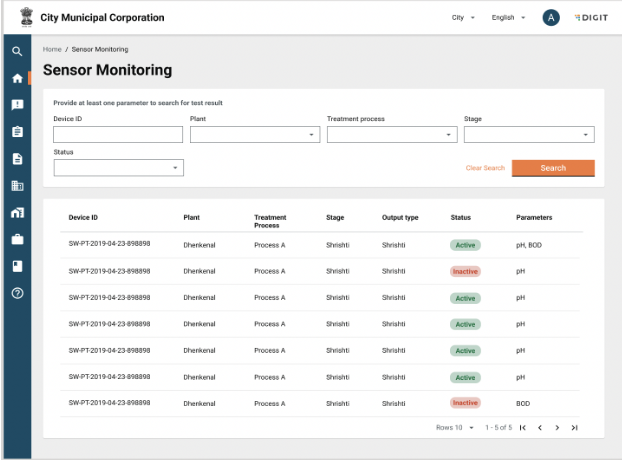This screenshot has width=622, height=462.
Task: Open the City selector in header
Action: pos(463,18)
